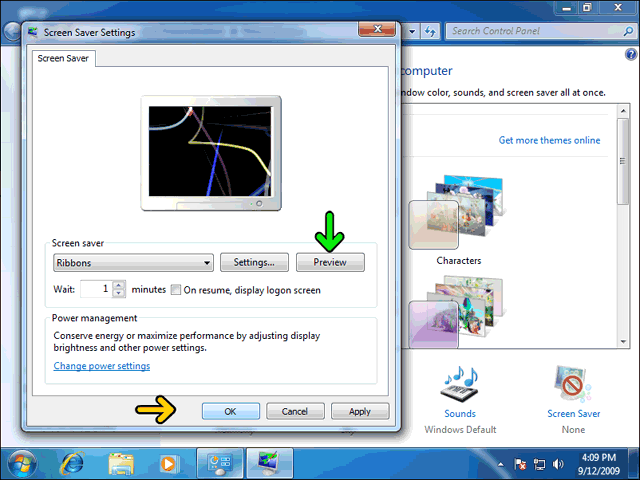The image size is (640, 480).
Task: Cancel the Screen Saver Settings dialog
Action: (x=295, y=411)
